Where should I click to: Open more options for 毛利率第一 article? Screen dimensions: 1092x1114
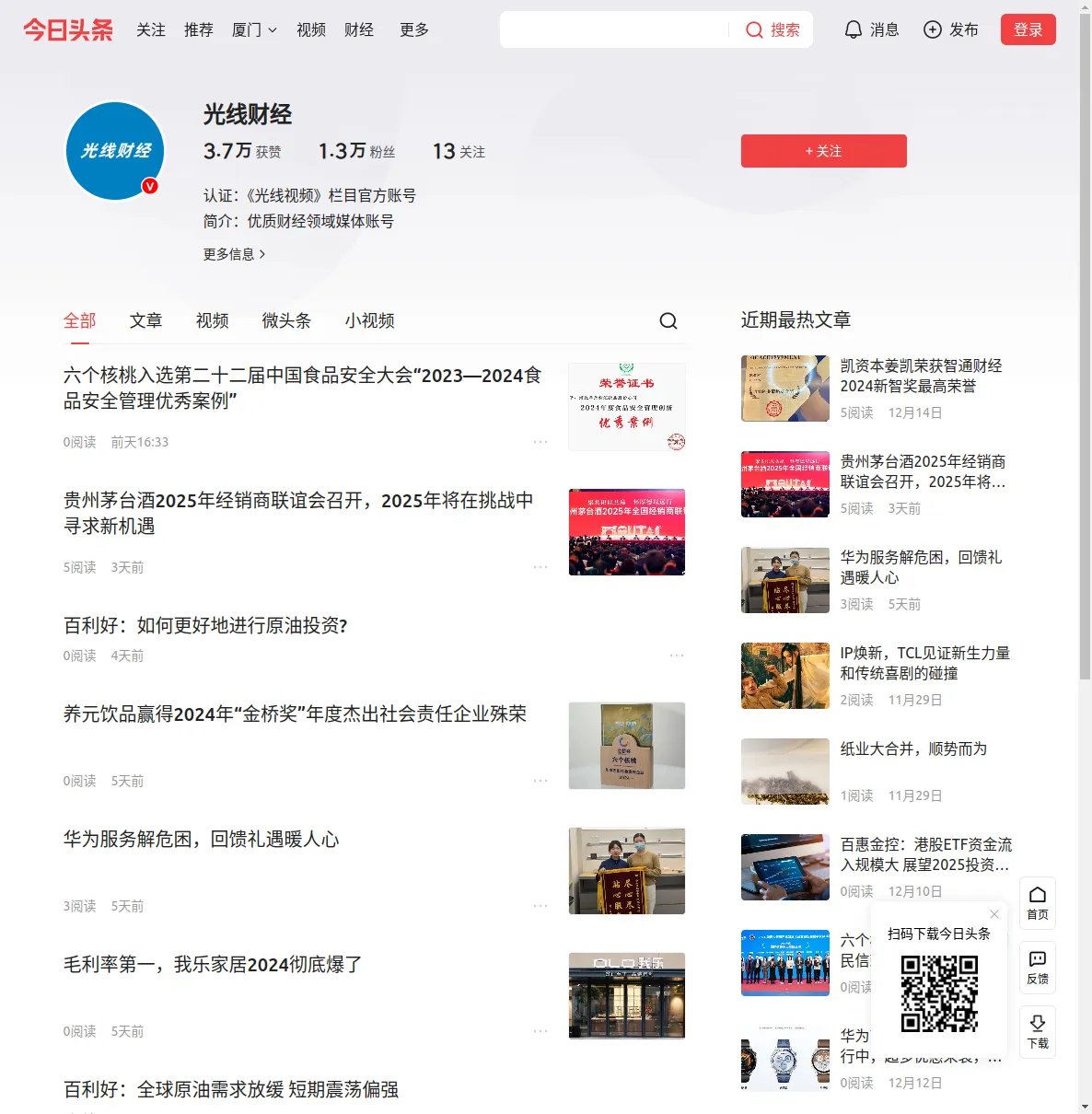[x=540, y=1031]
